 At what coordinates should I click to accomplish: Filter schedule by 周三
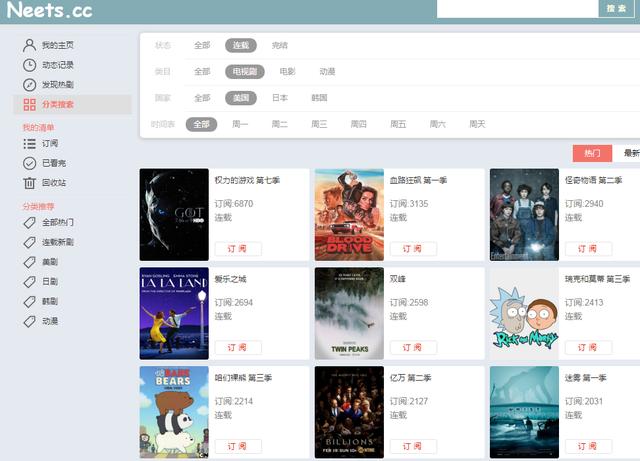click(x=319, y=124)
